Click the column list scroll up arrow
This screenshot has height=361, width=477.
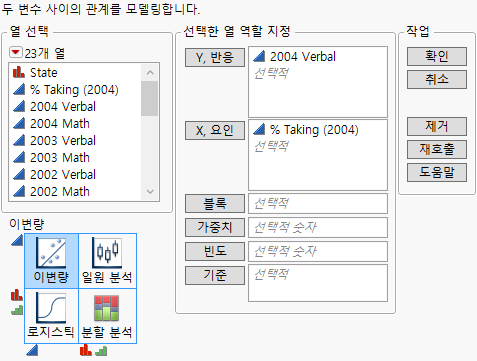point(150,72)
